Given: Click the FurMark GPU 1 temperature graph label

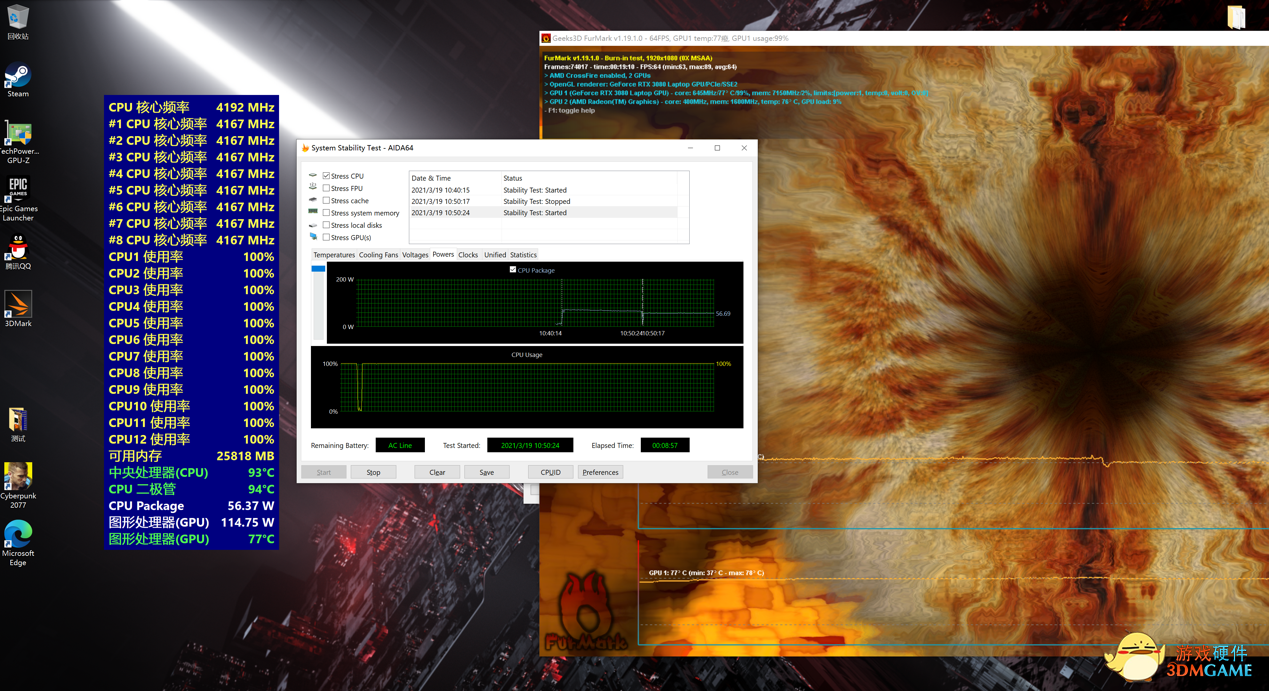Looking at the screenshot, I should (706, 573).
